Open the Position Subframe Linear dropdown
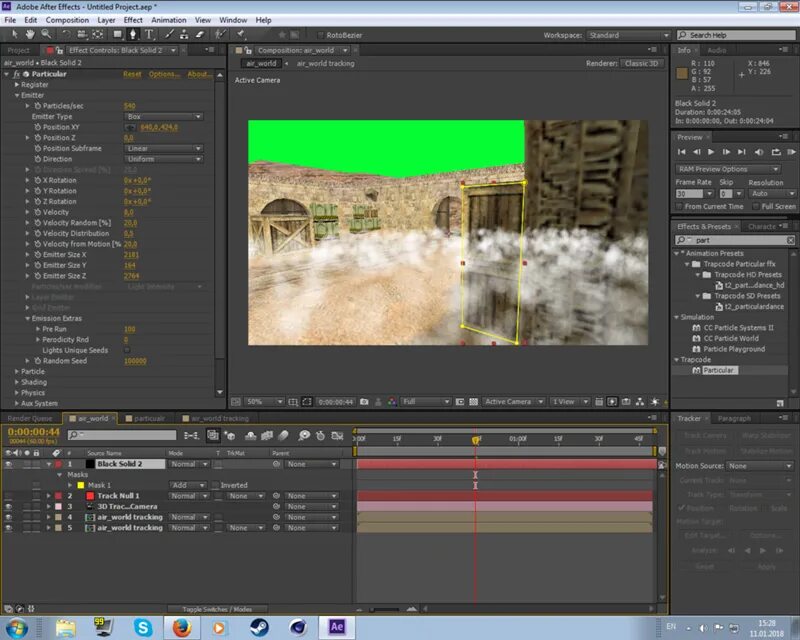Image resolution: width=800 pixels, height=640 pixels. pyautogui.click(x=164, y=149)
